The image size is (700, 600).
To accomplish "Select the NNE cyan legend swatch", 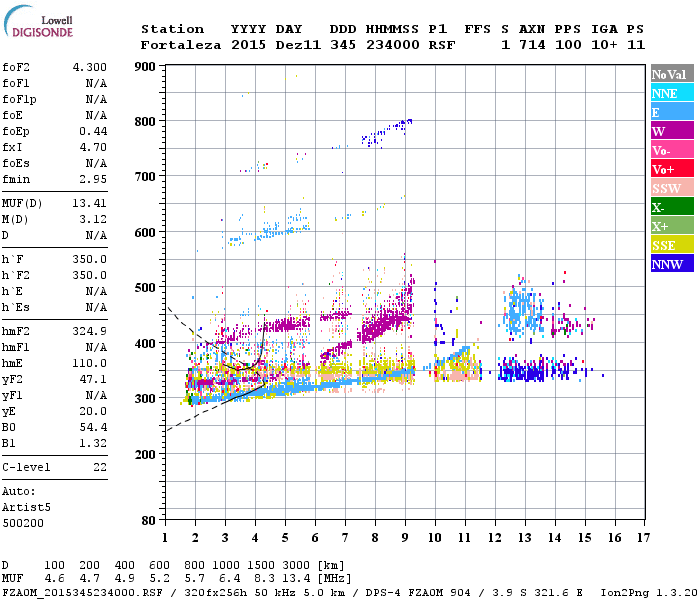I will [672, 92].
